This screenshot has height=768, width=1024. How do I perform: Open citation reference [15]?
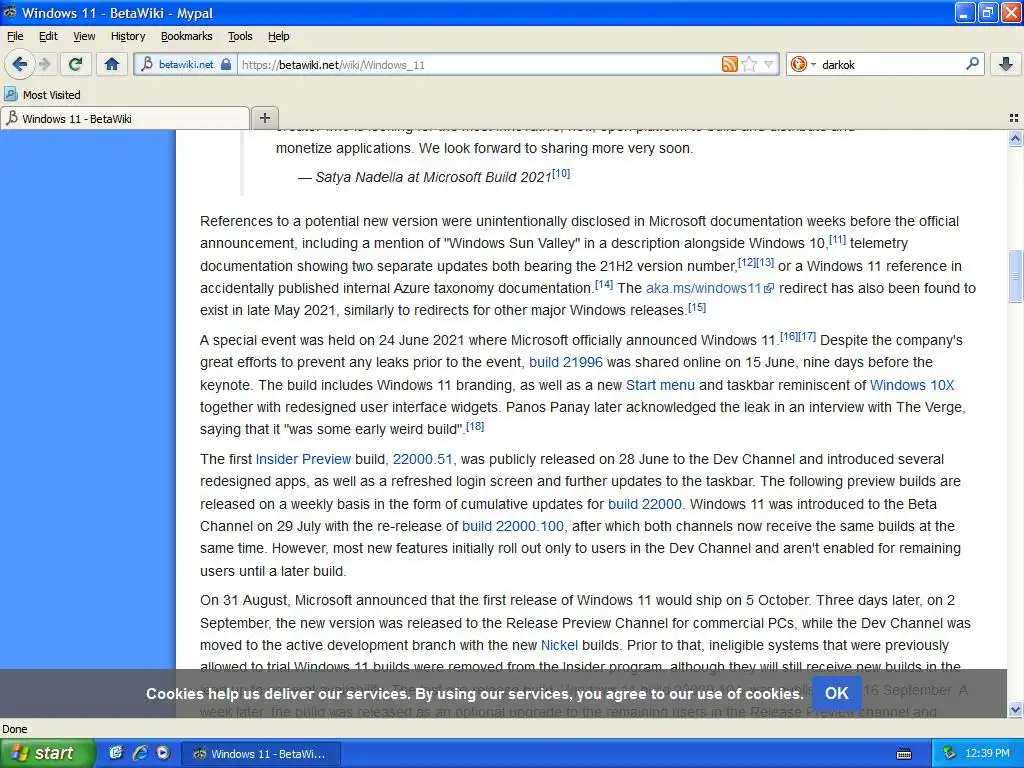[x=697, y=307]
